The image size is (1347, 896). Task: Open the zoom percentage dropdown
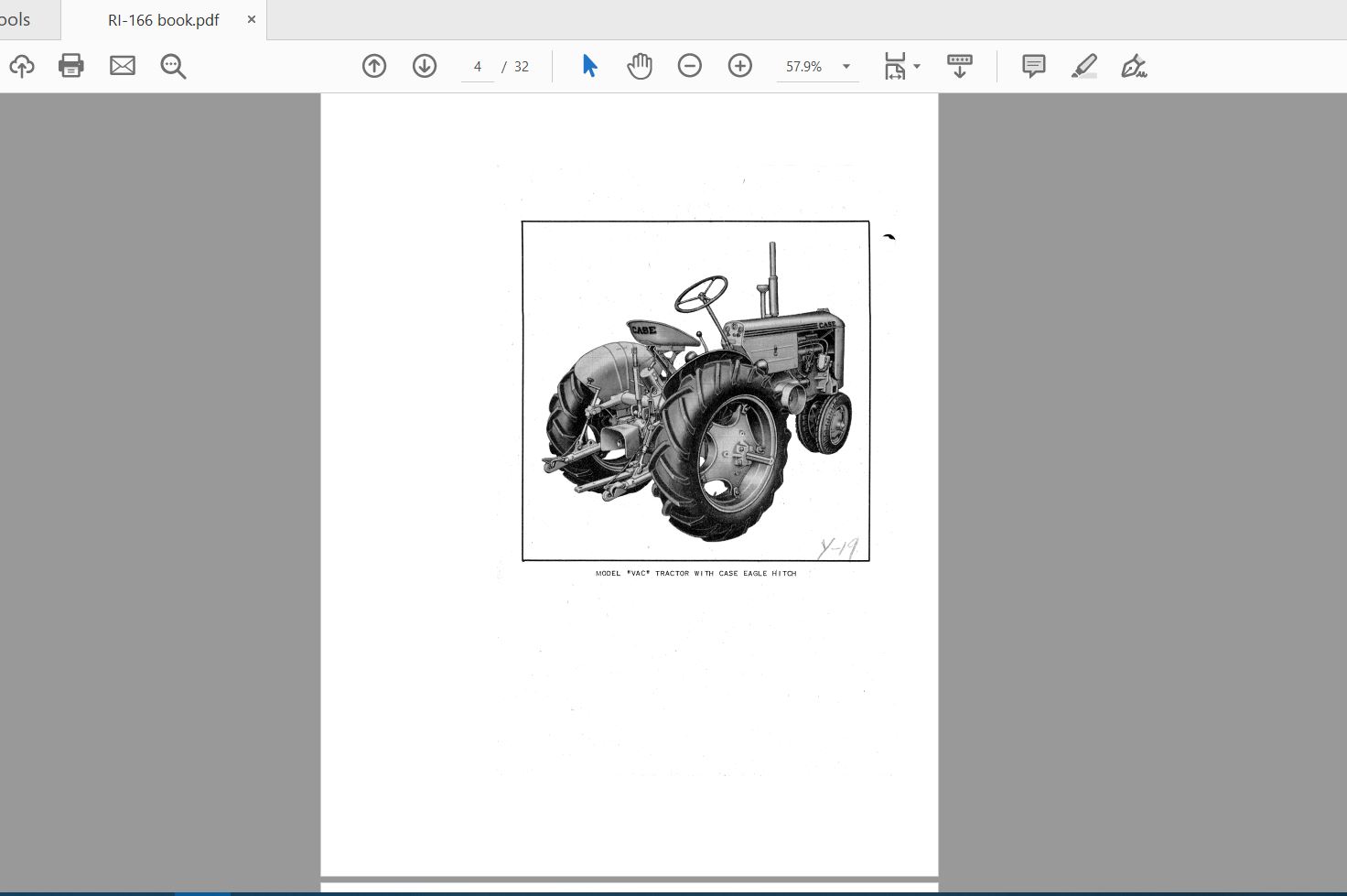(846, 66)
